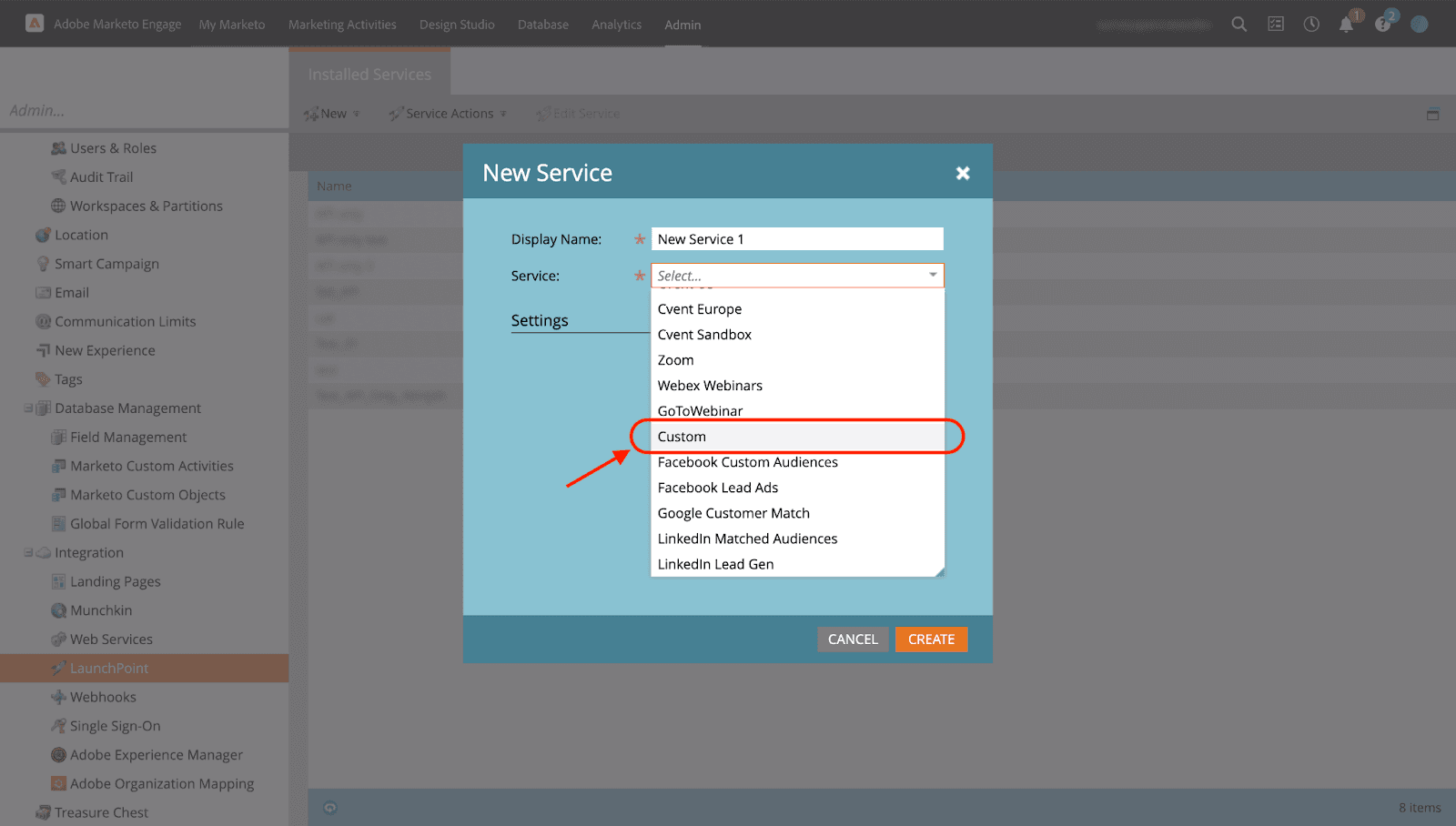This screenshot has height=826, width=1456.
Task: Switch to the Marketing Activities menu
Action: tap(342, 25)
